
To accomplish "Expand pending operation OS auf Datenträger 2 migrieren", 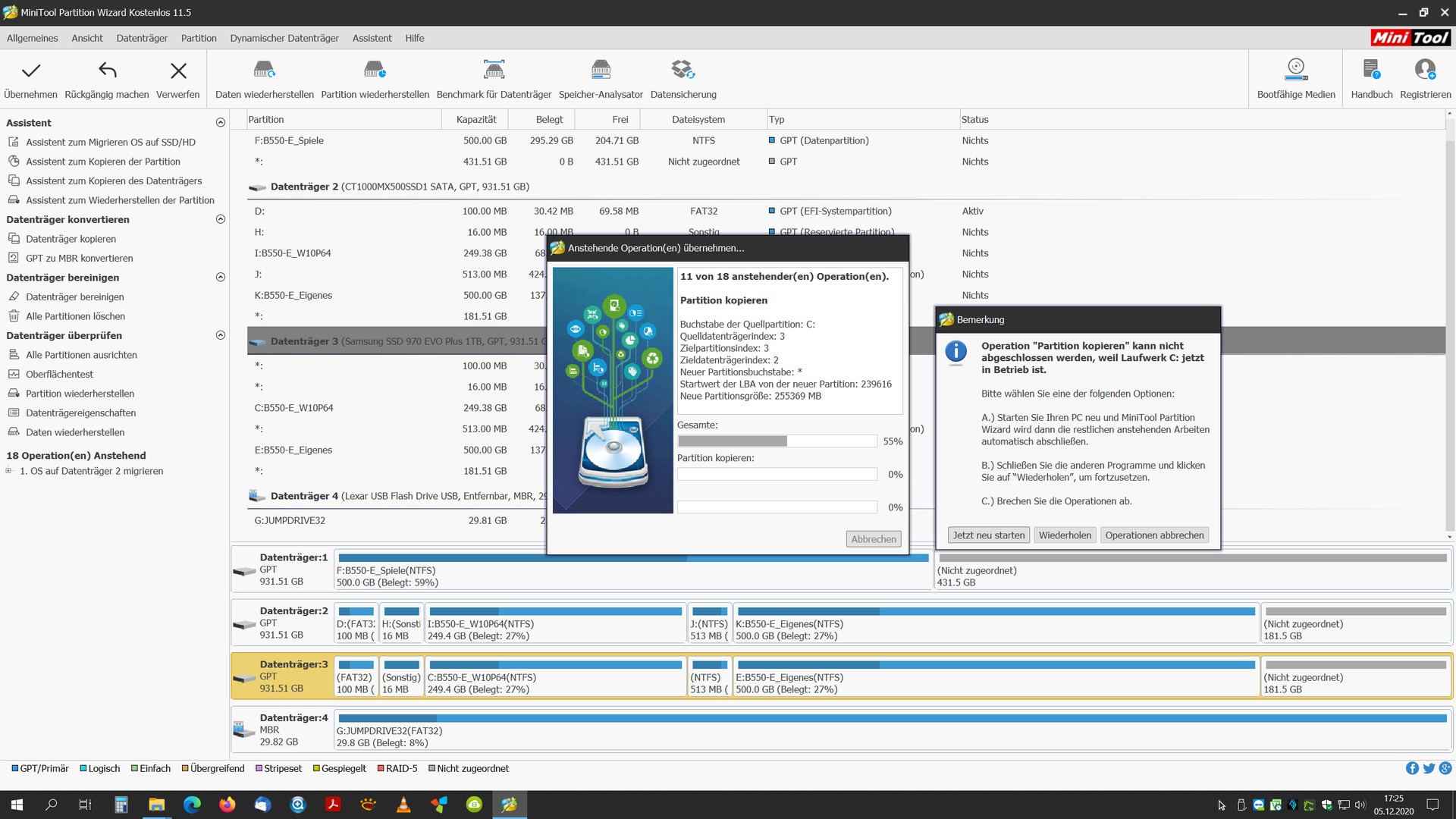I will coord(9,471).
